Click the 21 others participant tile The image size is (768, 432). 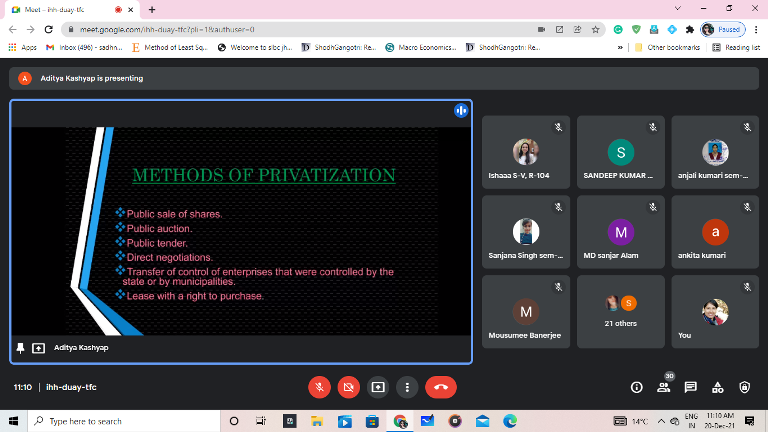pos(620,311)
